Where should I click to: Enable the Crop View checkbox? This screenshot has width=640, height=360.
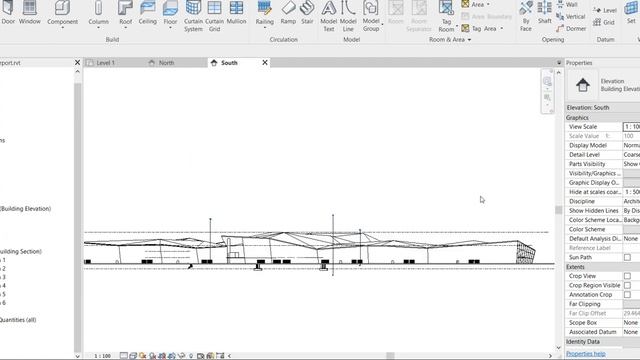[x=627, y=276]
